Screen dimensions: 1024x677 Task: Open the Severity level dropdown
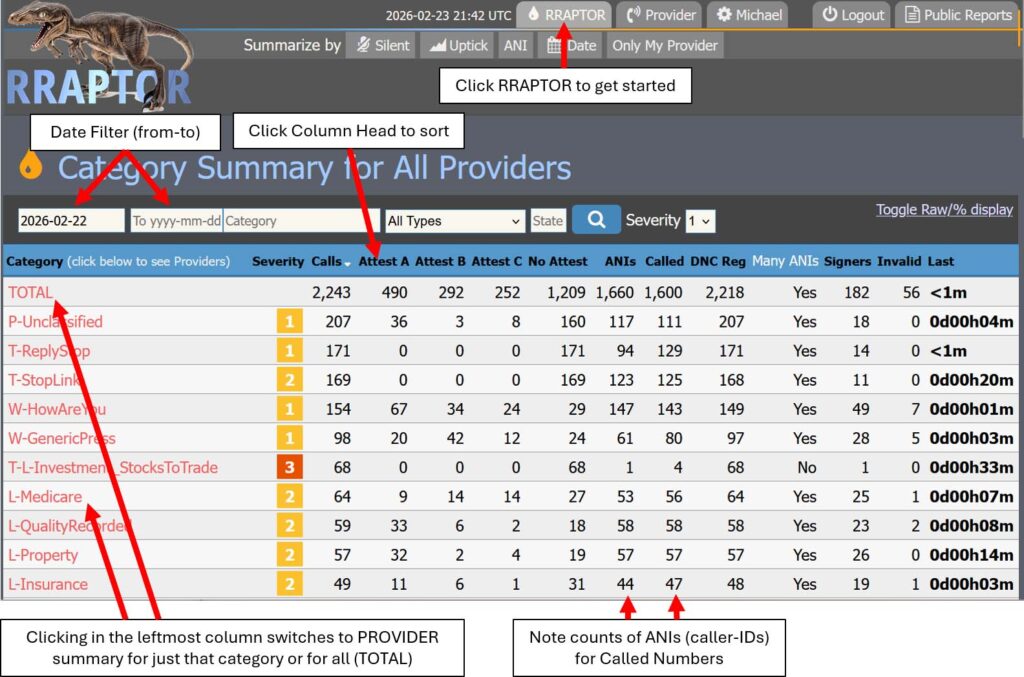[x=700, y=221]
